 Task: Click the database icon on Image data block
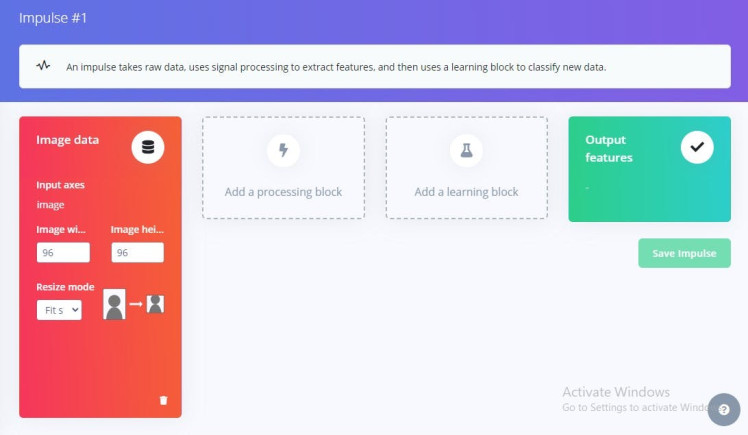click(148, 147)
